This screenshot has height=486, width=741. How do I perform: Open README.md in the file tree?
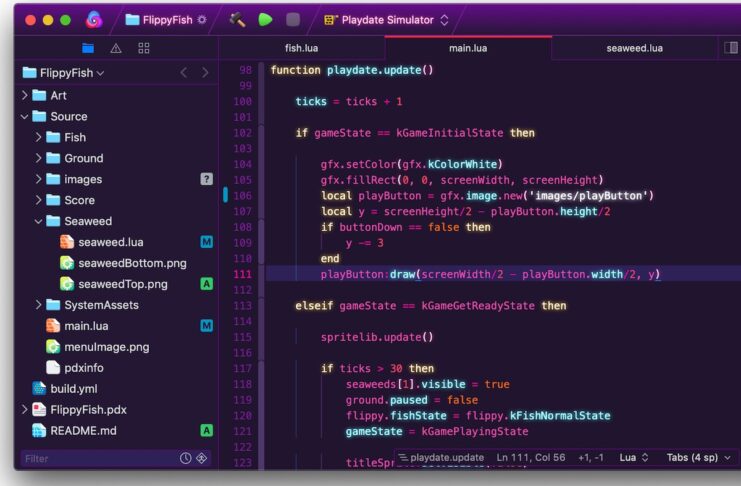click(83, 430)
